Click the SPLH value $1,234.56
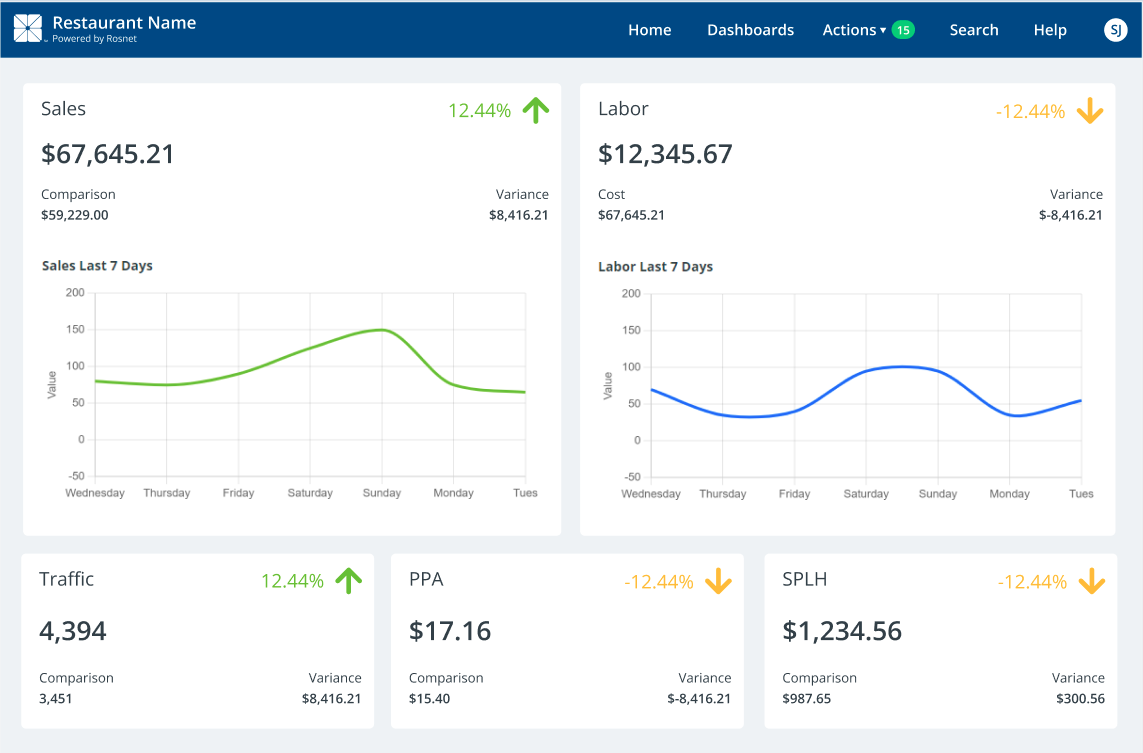The height and width of the screenshot is (753, 1143). pos(841,631)
